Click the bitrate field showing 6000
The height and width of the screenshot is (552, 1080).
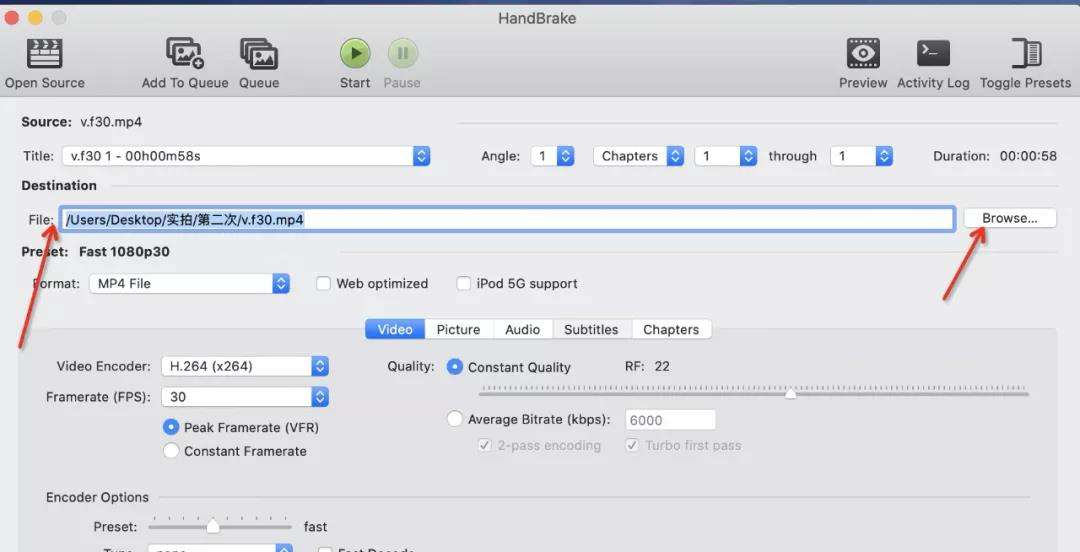(670, 420)
